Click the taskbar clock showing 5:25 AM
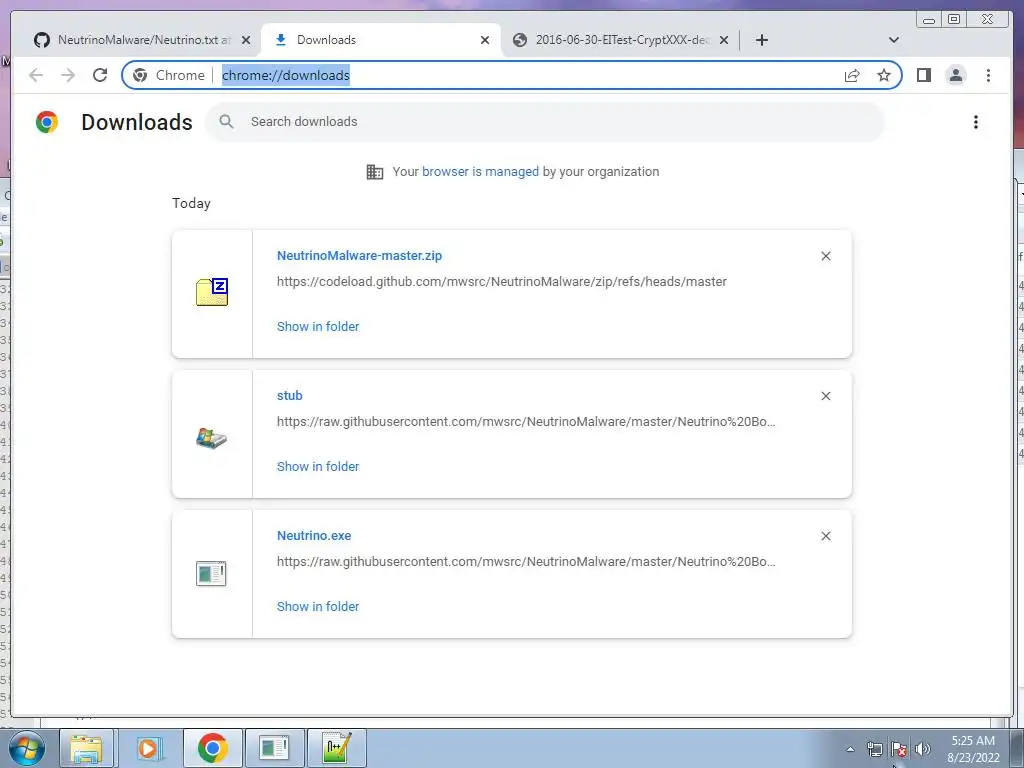This screenshot has height=768, width=1024. [973, 749]
